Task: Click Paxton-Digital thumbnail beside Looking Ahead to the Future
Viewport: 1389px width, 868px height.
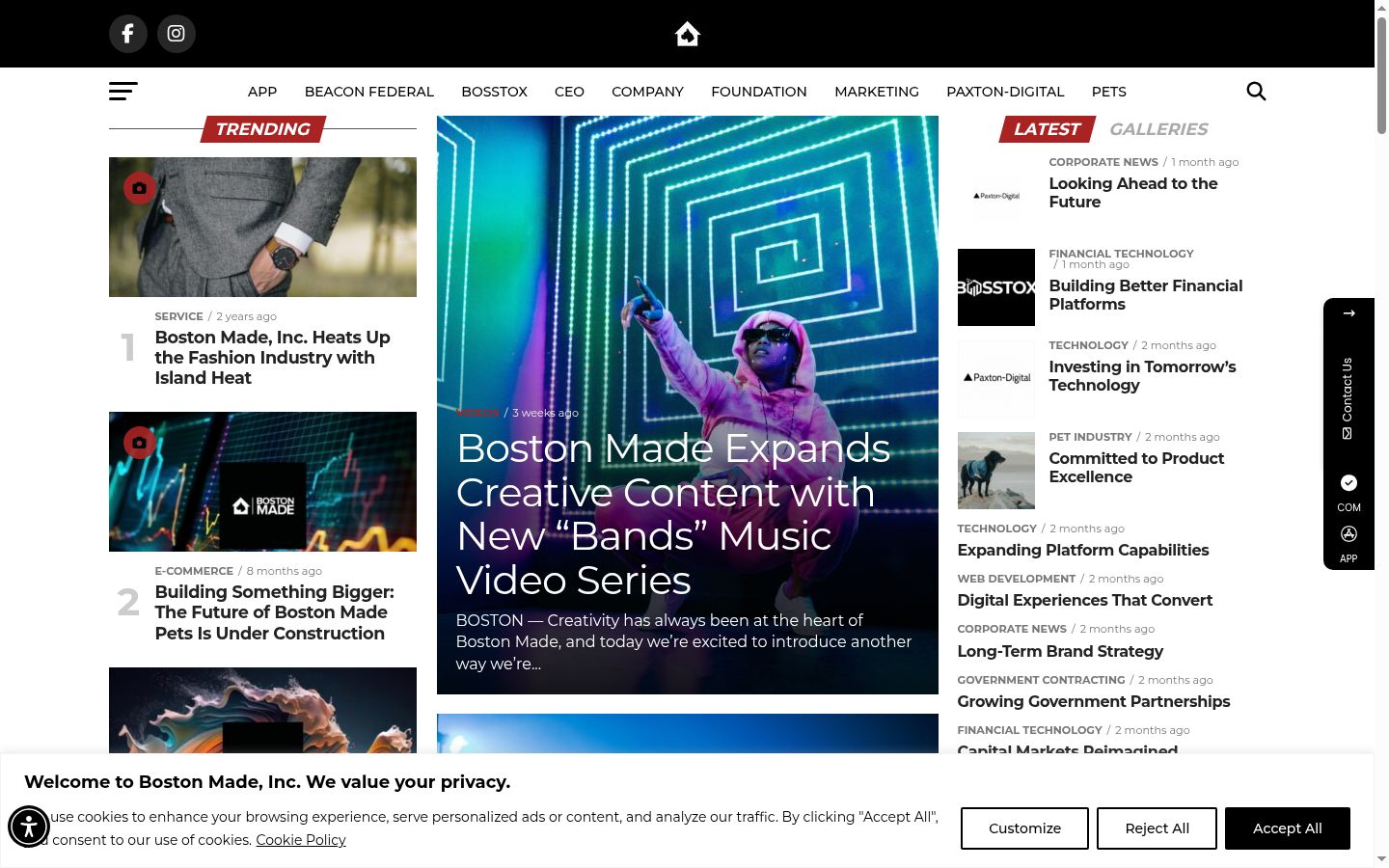Action: (996, 196)
